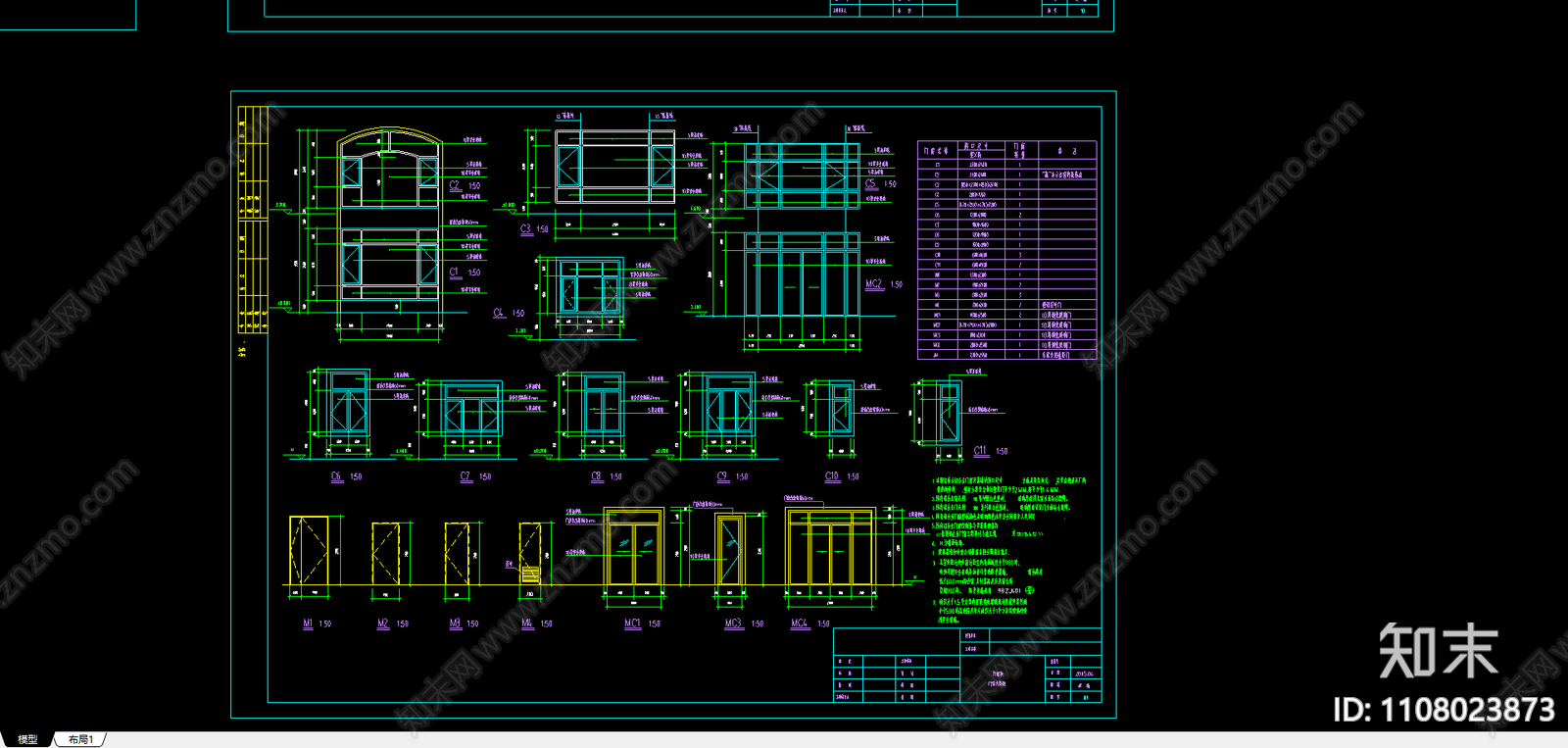
Task: Pick the C3 window elevation drawing
Action: (616, 167)
